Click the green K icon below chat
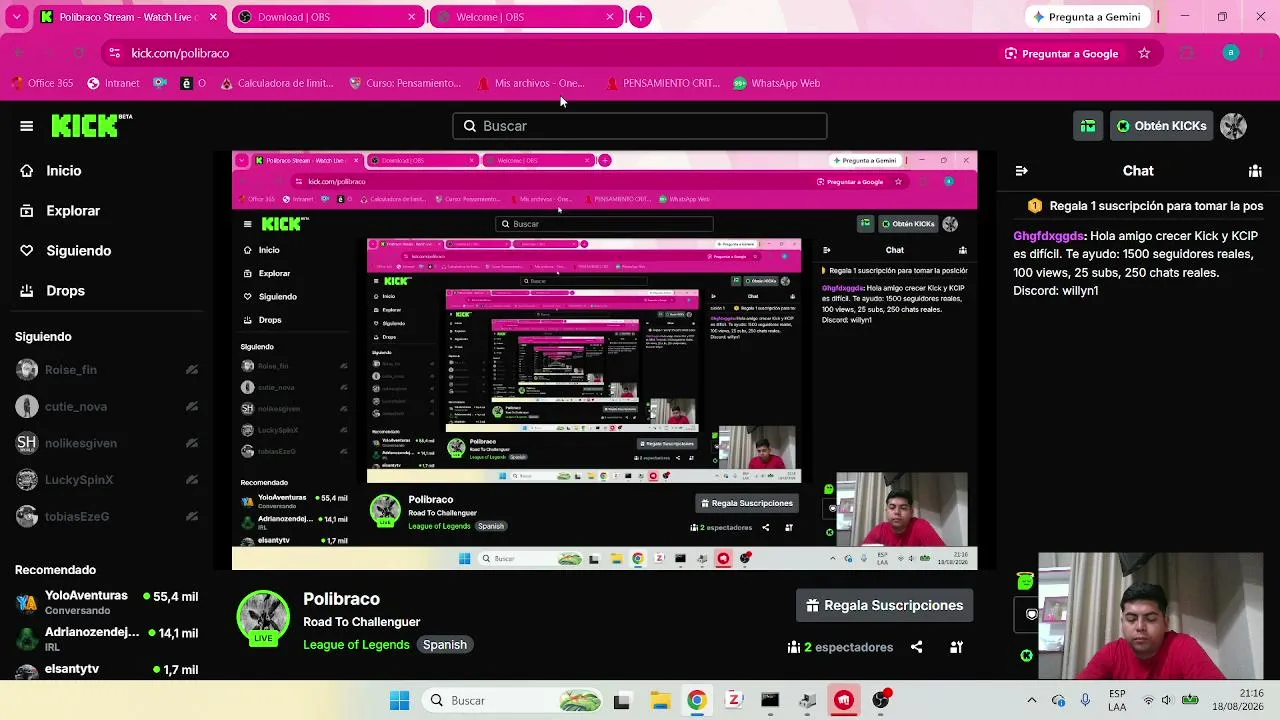 pyautogui.click(x=1026, y=656)
